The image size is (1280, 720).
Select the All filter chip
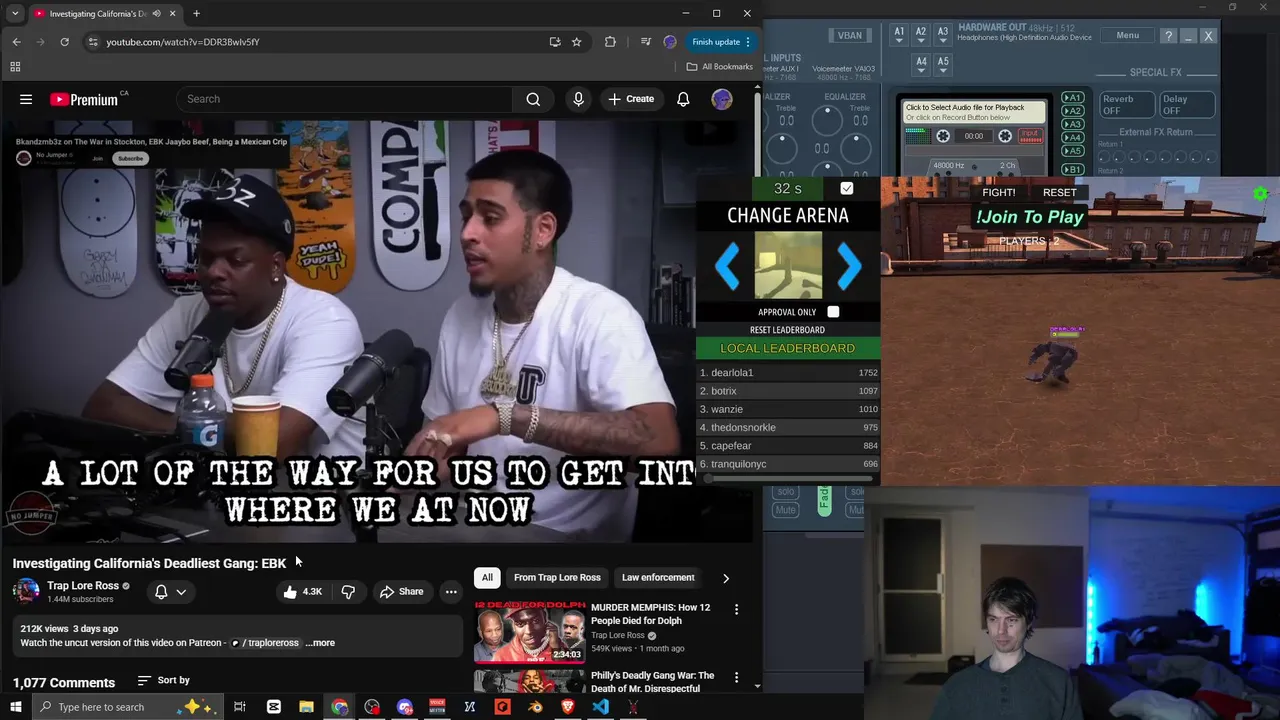click(487, 577)
